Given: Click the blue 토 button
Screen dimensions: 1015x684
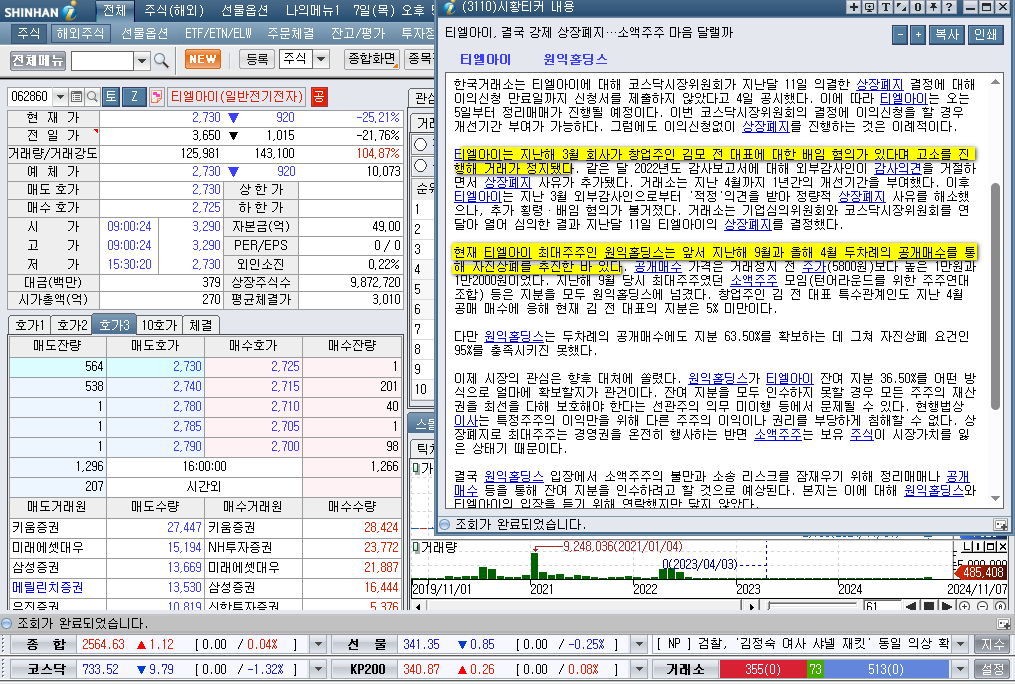Looking at the screenshot, I should 111,96.
